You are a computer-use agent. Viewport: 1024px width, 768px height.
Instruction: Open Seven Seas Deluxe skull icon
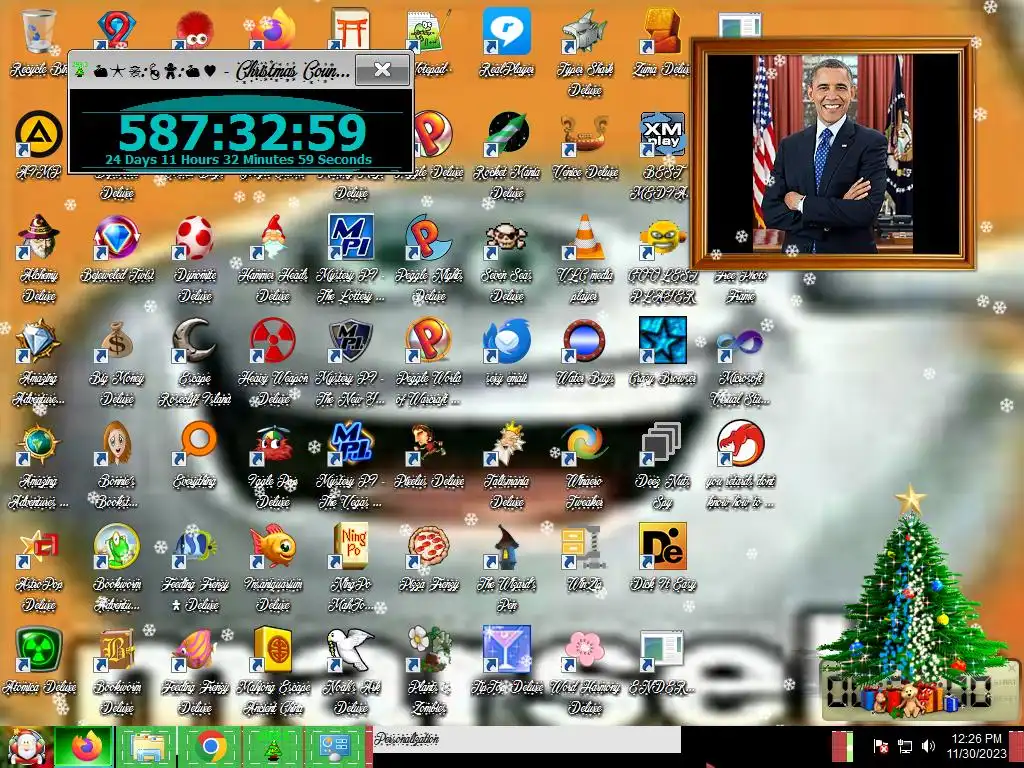pos(507,237)
